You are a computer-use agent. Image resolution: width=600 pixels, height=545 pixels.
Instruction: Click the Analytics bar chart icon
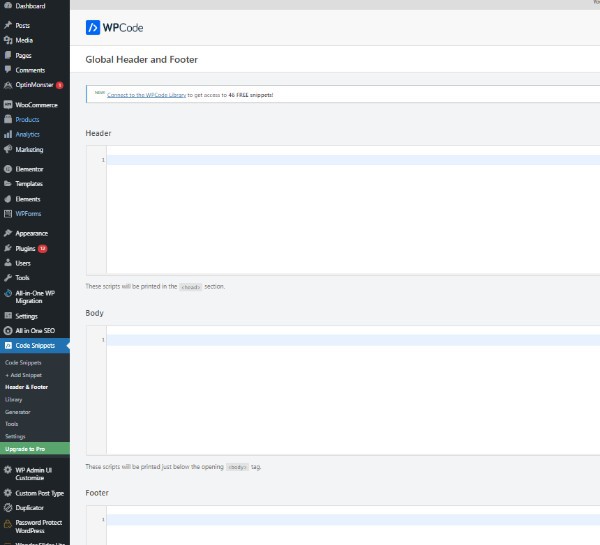tap(8, 134)
